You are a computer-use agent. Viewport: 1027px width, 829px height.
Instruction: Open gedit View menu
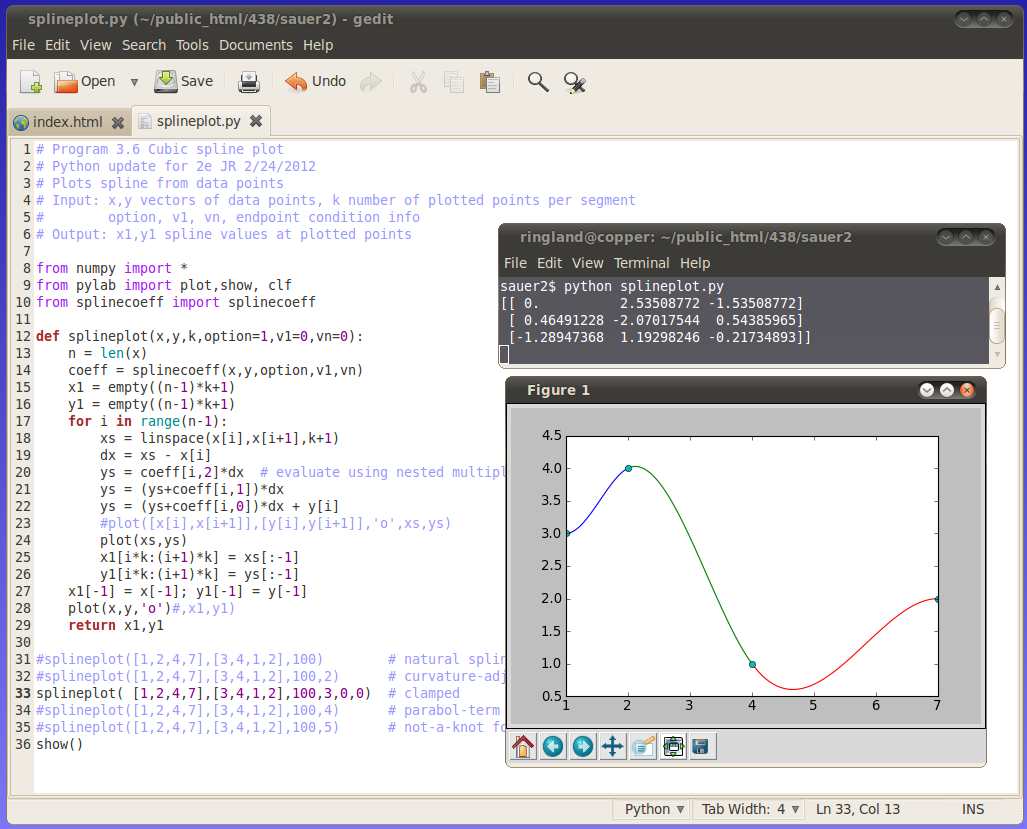96,45
